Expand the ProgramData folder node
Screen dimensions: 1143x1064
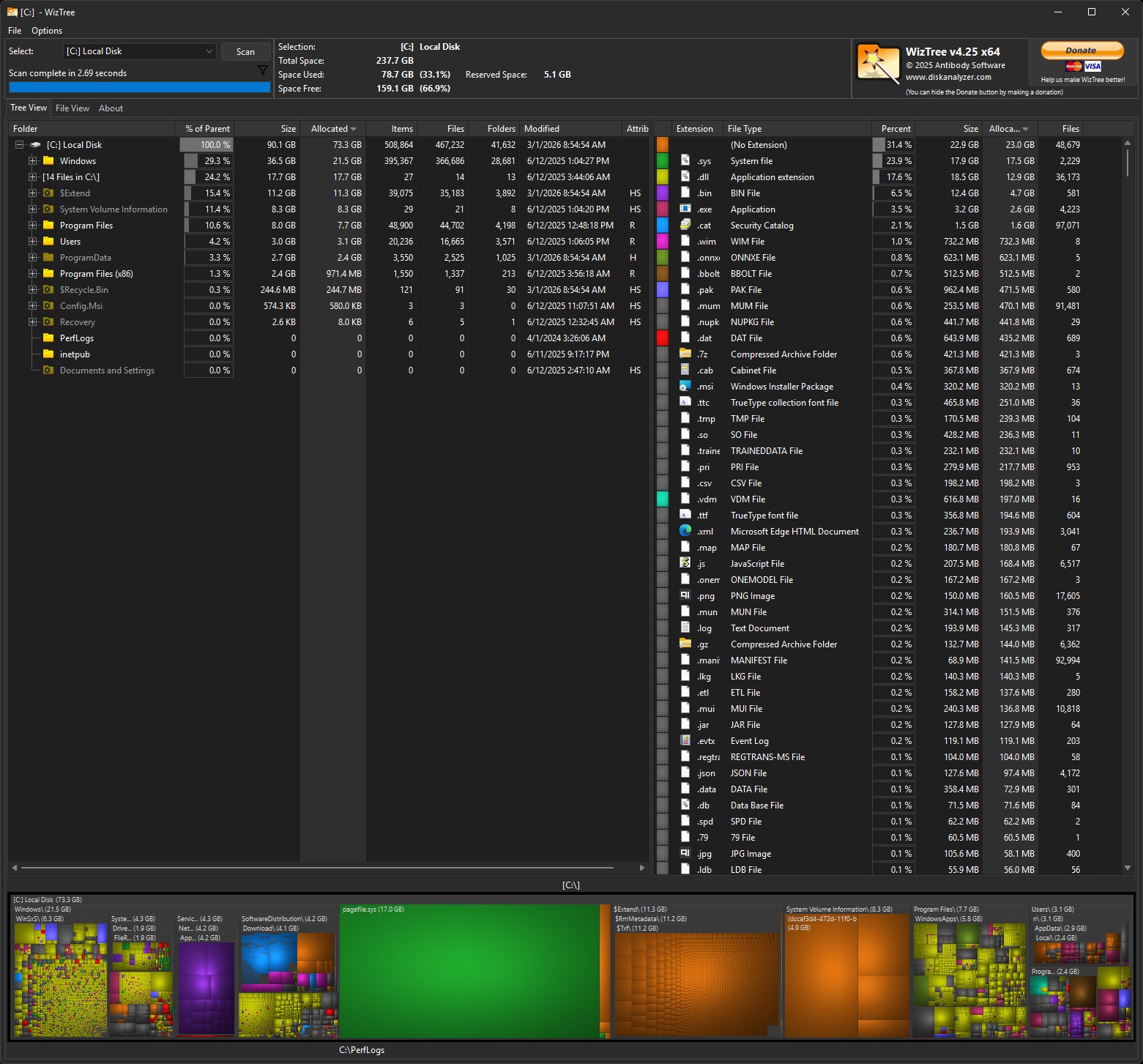click(x=32, y=258)
